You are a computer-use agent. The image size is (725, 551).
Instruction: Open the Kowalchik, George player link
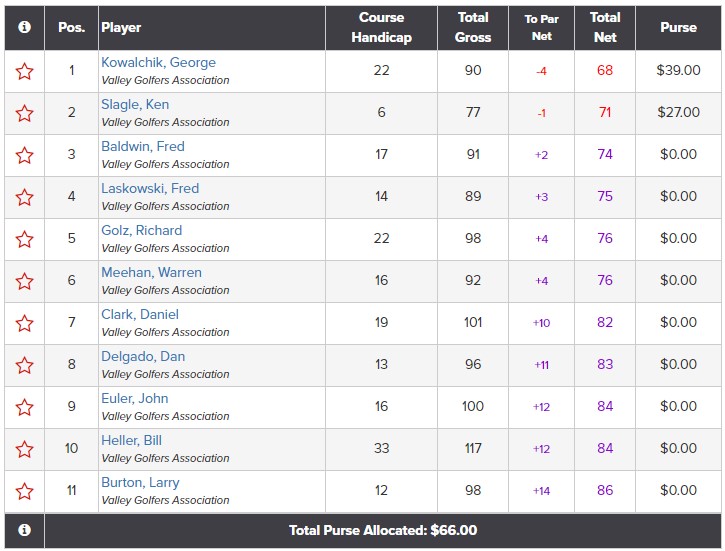[x=159, y=62]
